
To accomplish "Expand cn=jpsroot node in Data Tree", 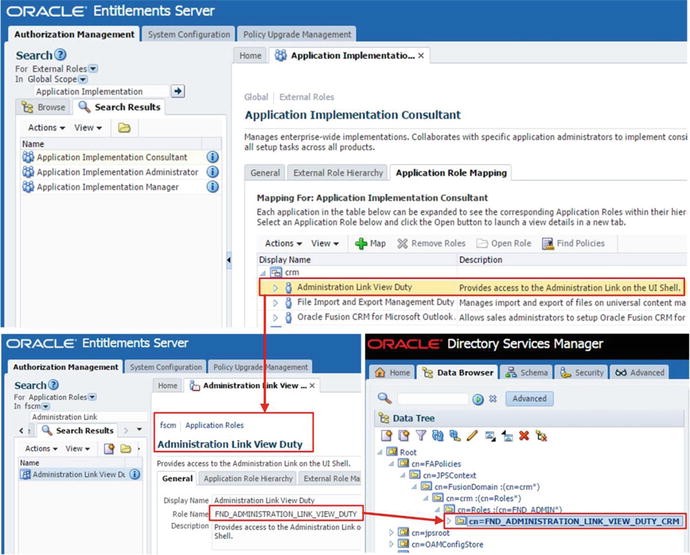I will 391,533.
